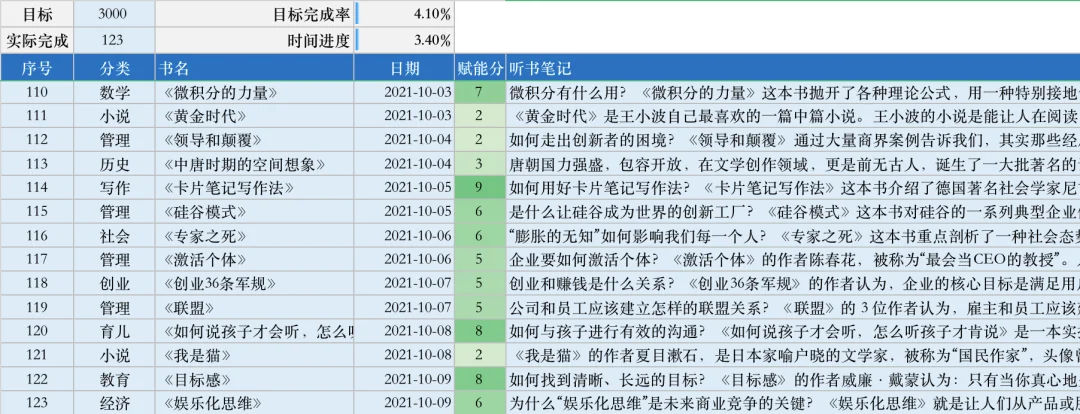Select score 2 for 《我是猫》
Image resolution: width=1080 pixels, height=414 pixels.
pyautogui.click(x=480, y=356)
